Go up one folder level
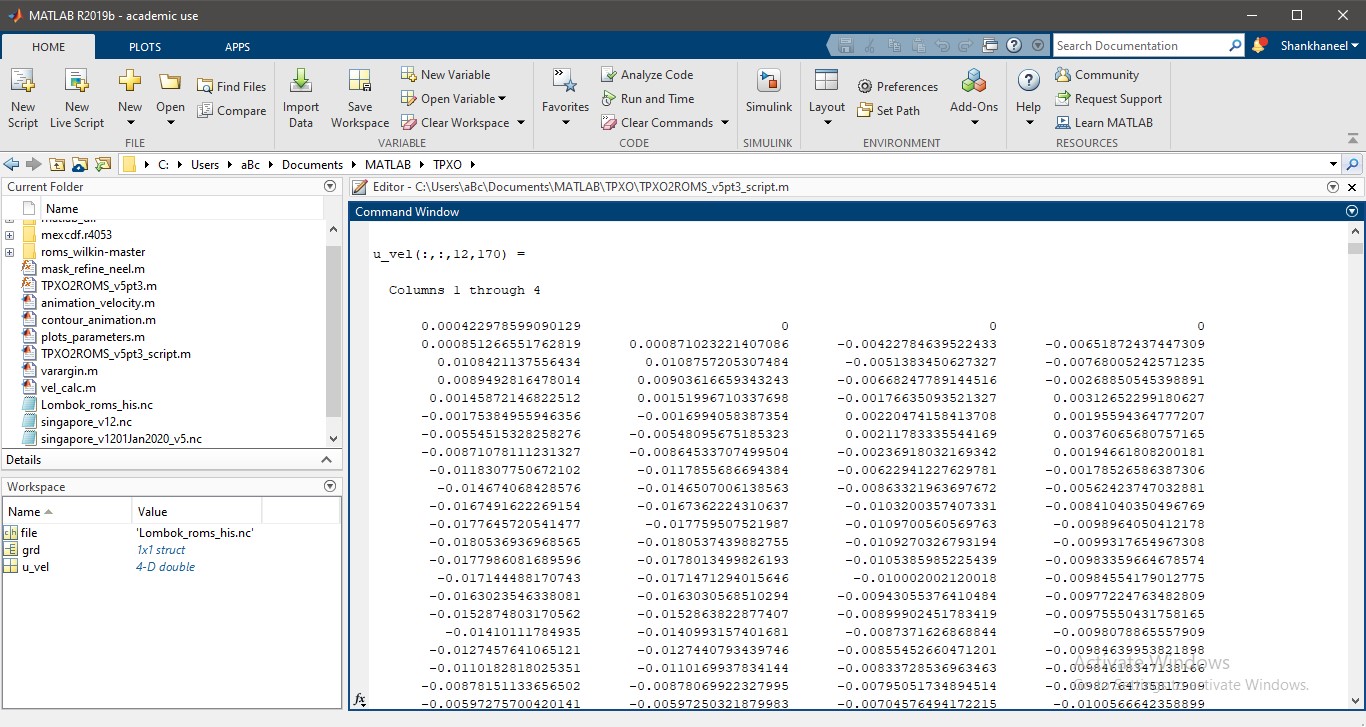The height and width of the screenshot is (727, 1366). pos(57,165)
